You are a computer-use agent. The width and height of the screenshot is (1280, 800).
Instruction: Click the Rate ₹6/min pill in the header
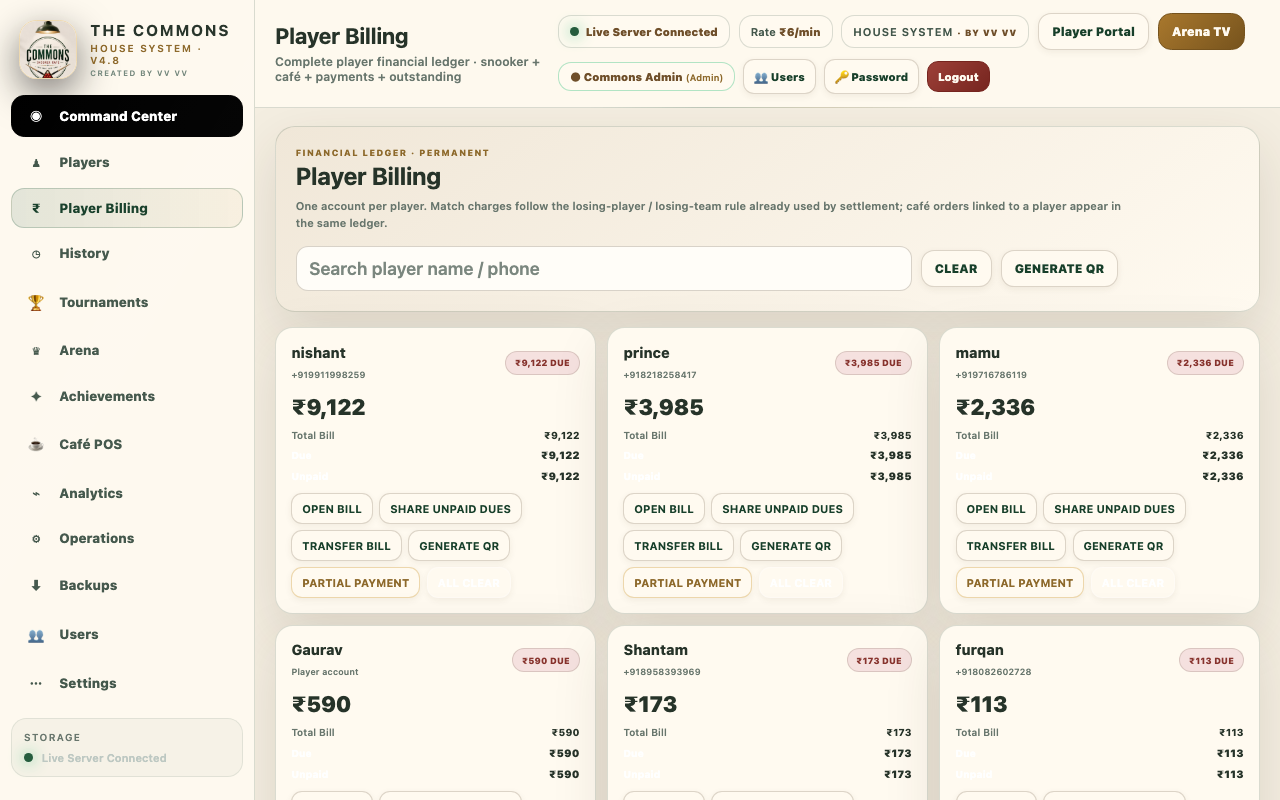[786, 32]
